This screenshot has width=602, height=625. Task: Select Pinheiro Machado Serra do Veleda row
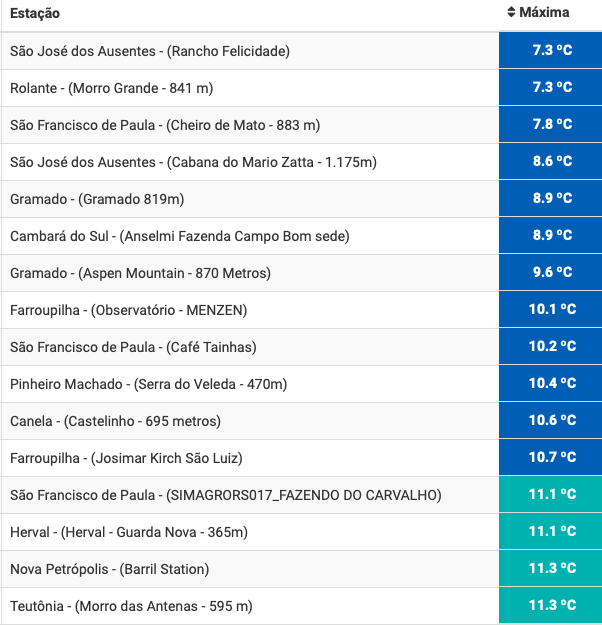tap(301, 384)
